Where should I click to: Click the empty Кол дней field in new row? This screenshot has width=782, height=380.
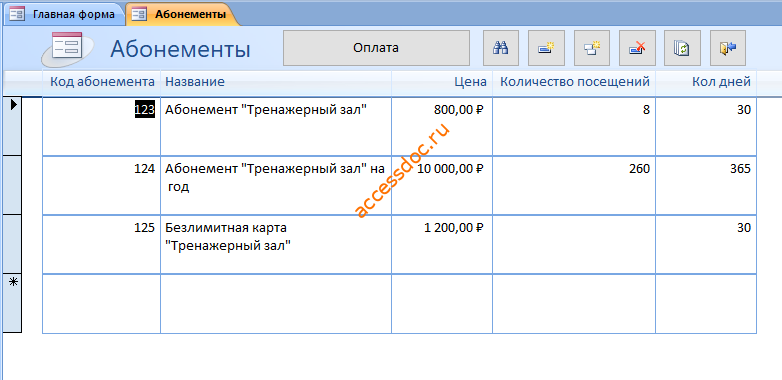706,303
